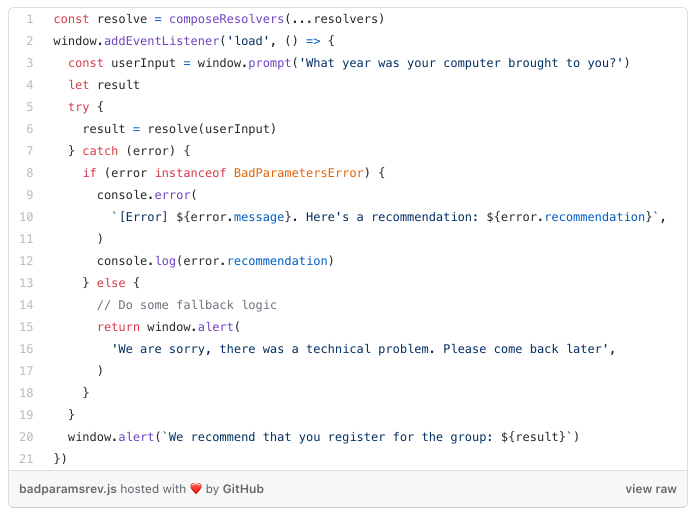Click the 'We are sorry' alert string

tap(360, 349)
